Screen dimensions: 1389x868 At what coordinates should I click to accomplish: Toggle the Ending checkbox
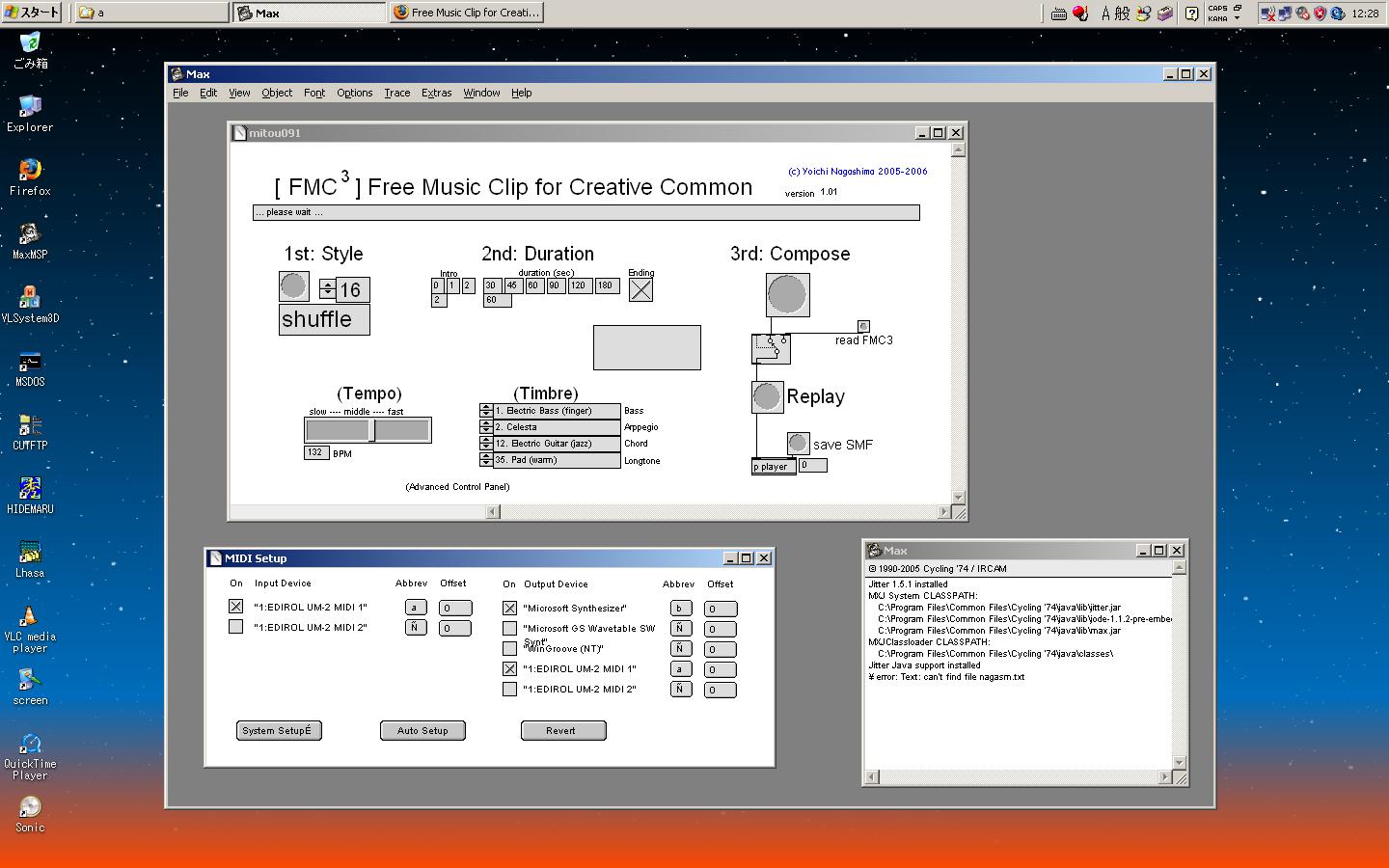click(640, 289)
